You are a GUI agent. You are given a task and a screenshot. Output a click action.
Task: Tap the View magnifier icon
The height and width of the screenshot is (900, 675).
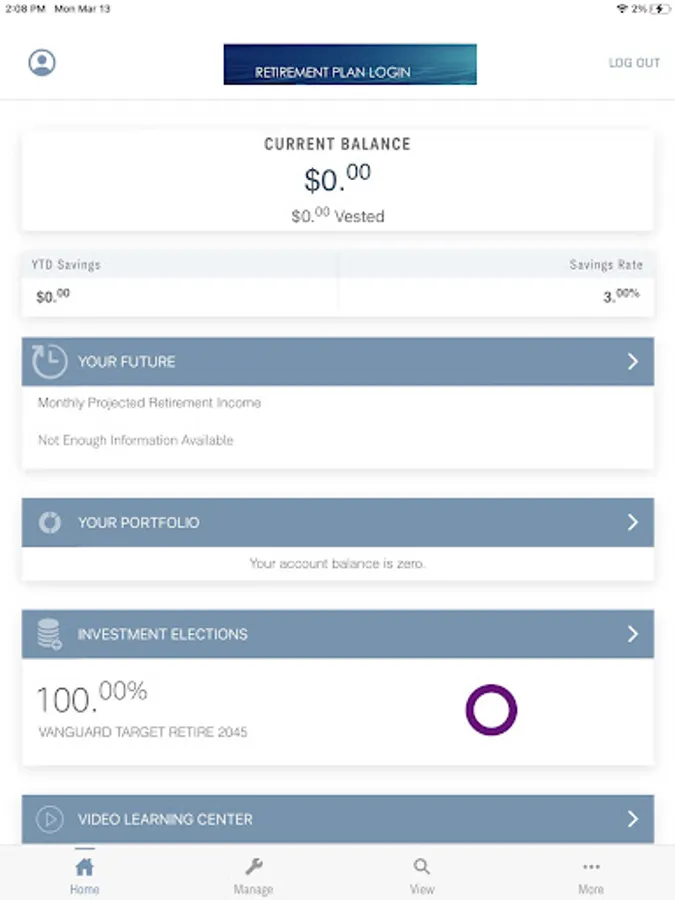(422, 867)
